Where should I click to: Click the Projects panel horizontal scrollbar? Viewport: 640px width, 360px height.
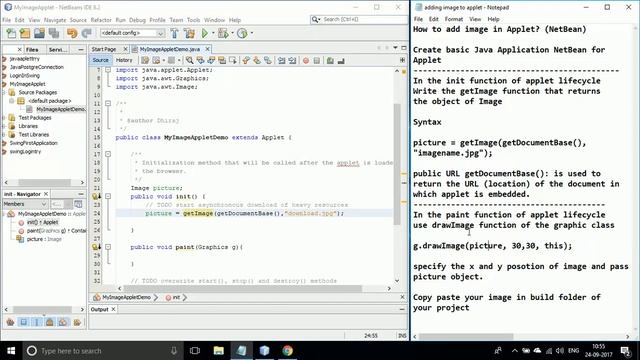tap(44, 182)
